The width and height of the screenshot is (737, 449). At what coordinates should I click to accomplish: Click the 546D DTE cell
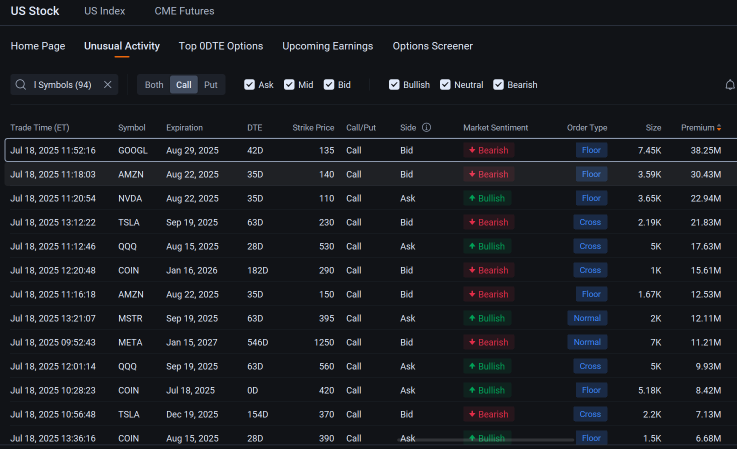tap(258, 342)
